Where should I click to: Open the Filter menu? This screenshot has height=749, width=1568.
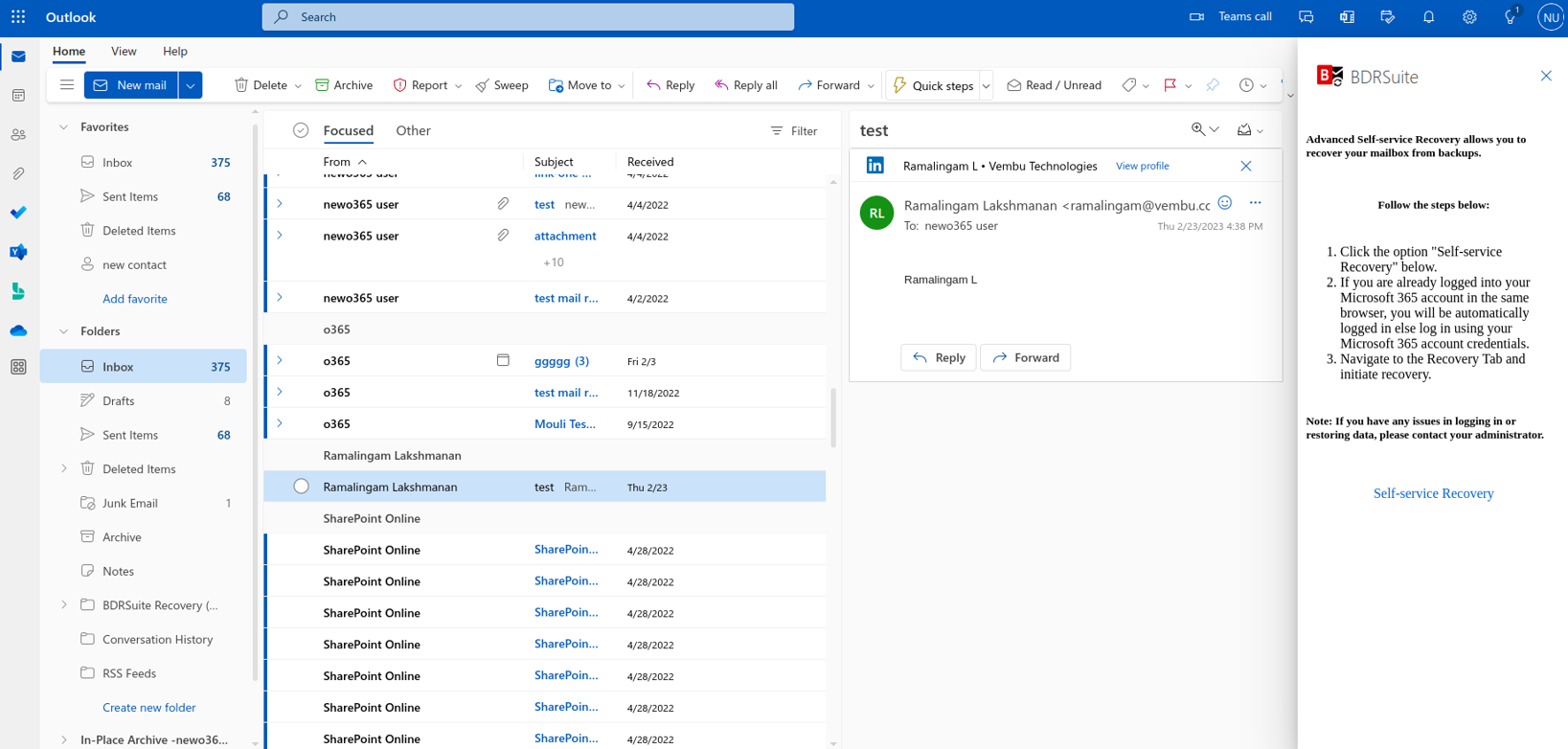pyautogui.click(x=794, y=131)
